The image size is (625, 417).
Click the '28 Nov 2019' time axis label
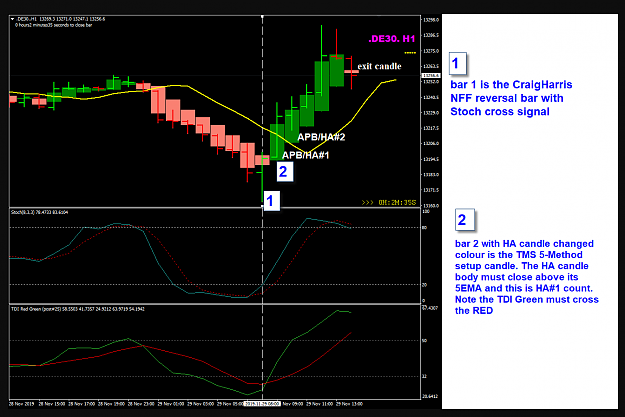(x=22, y=404)
